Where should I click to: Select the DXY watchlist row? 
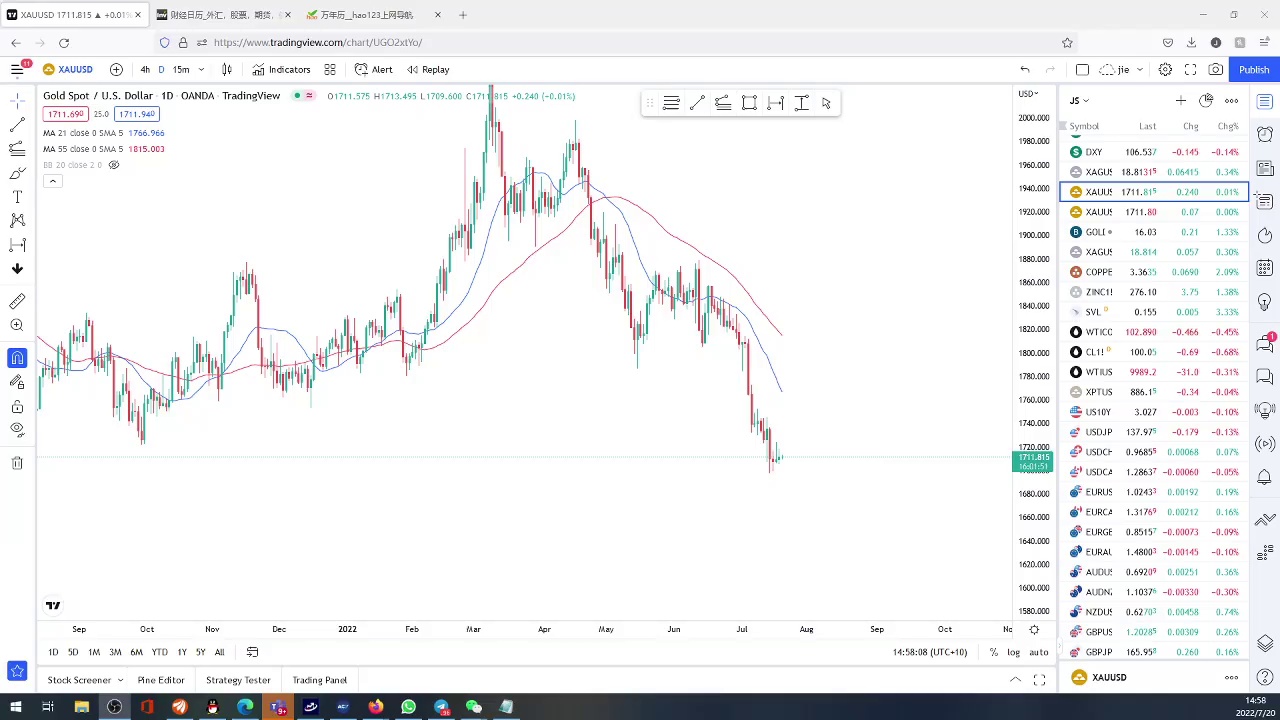tap(1154, 152)
